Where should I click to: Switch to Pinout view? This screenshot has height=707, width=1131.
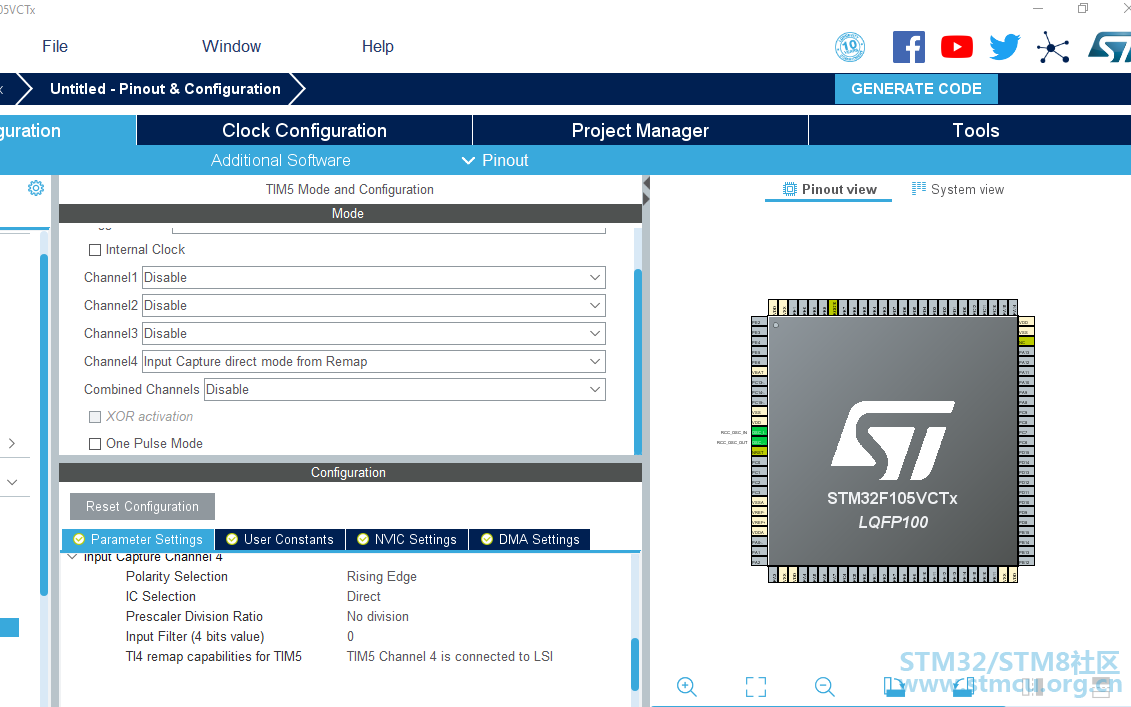click(829, 189)
